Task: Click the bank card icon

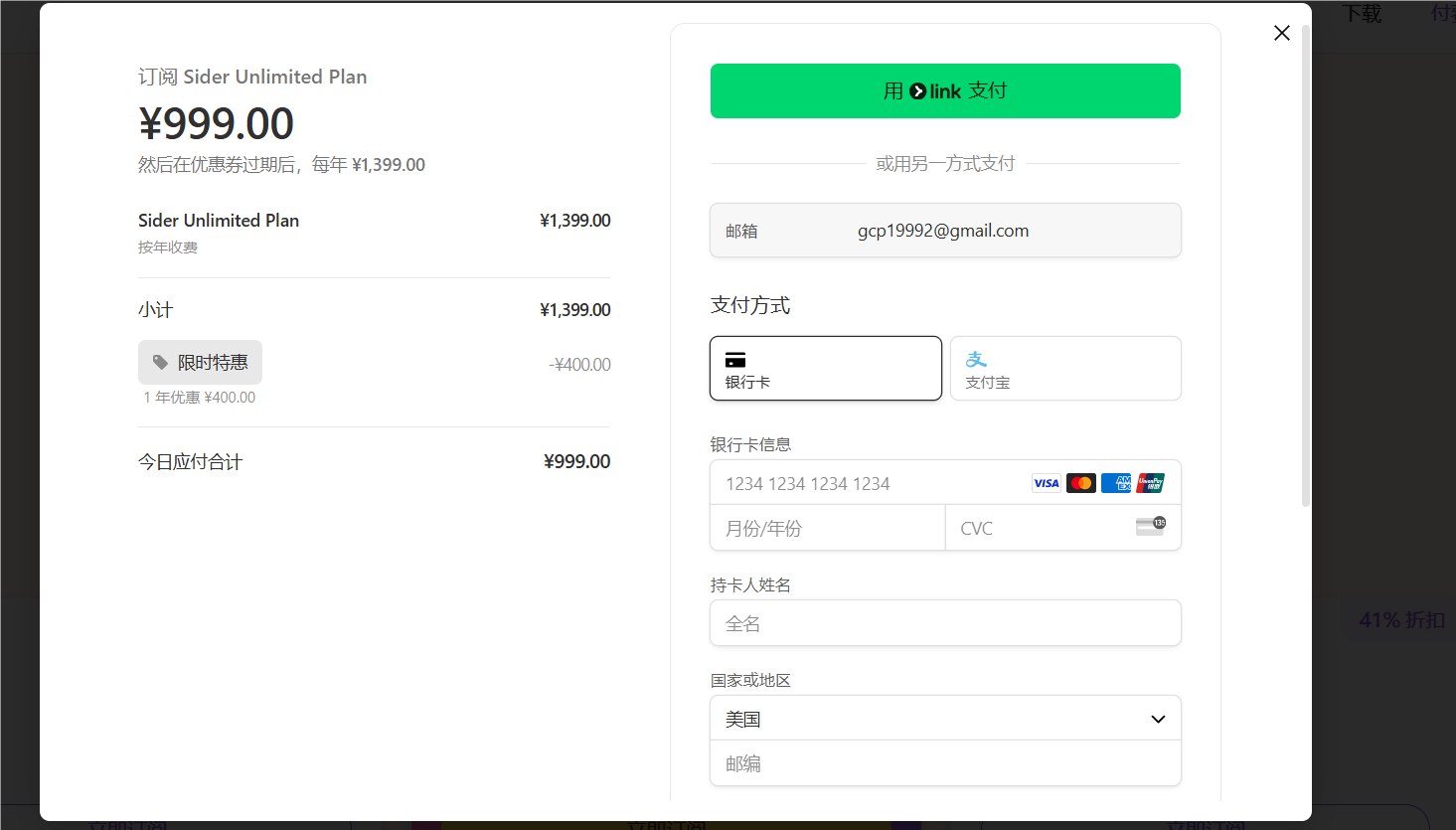Action: coord(735,360)
